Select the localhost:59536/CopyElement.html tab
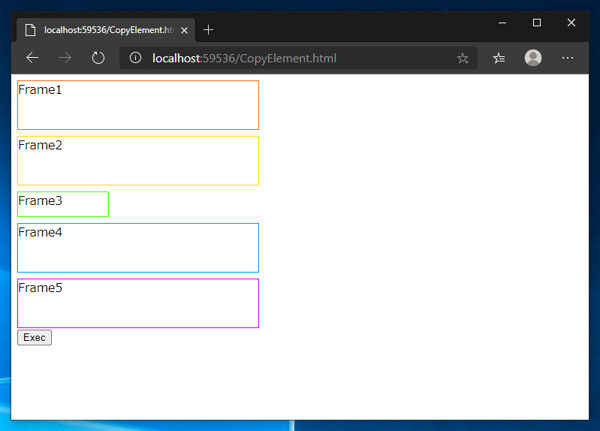The width and height of the screenshot is (600, 431). [x=106, y=30]
